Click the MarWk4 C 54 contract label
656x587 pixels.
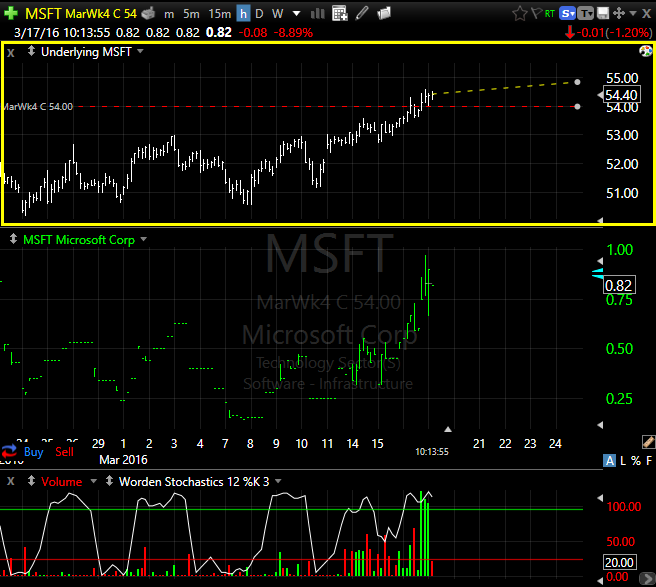[101, 14]
